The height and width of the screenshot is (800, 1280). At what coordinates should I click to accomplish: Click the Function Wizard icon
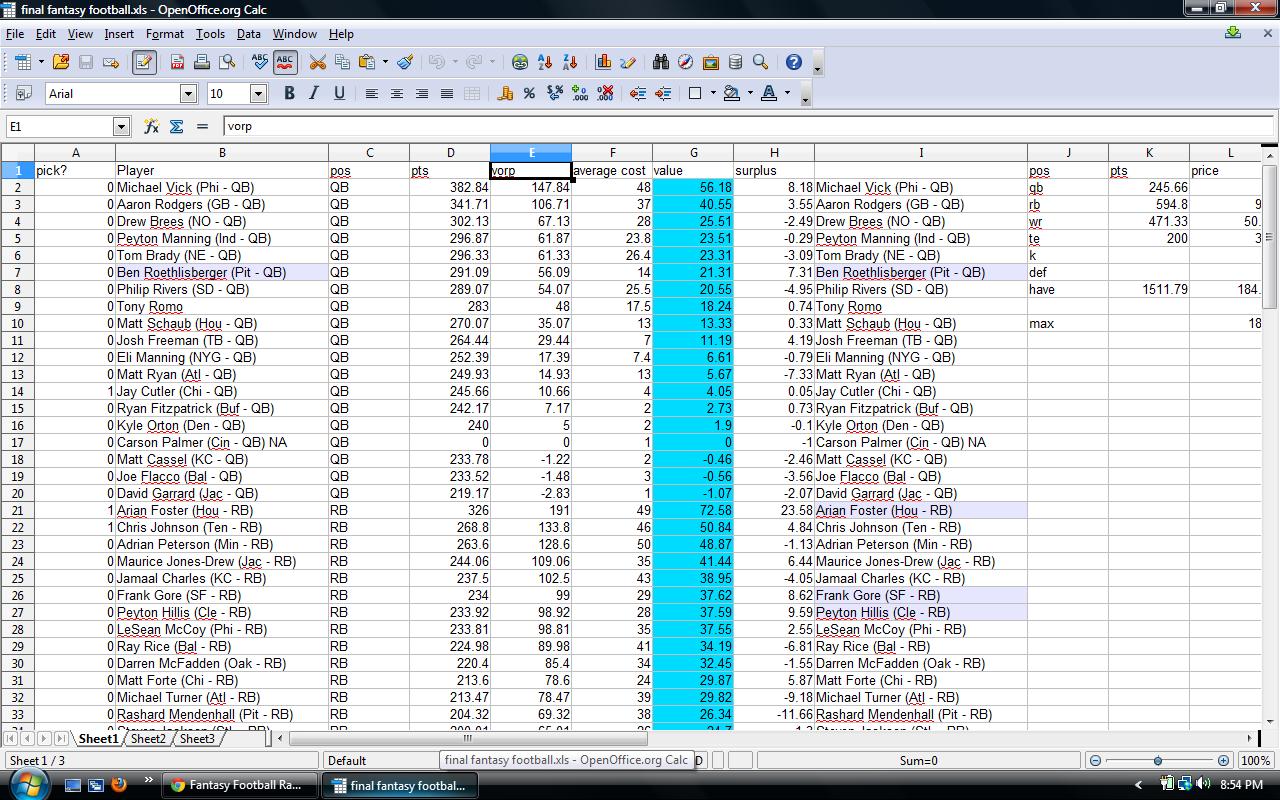pos(151,126)
